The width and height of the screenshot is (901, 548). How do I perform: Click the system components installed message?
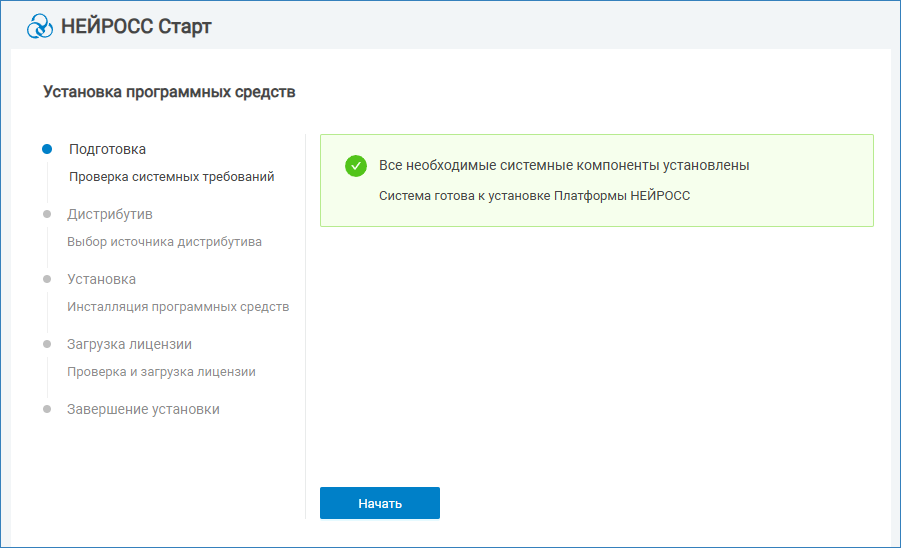tap(564, 165)
